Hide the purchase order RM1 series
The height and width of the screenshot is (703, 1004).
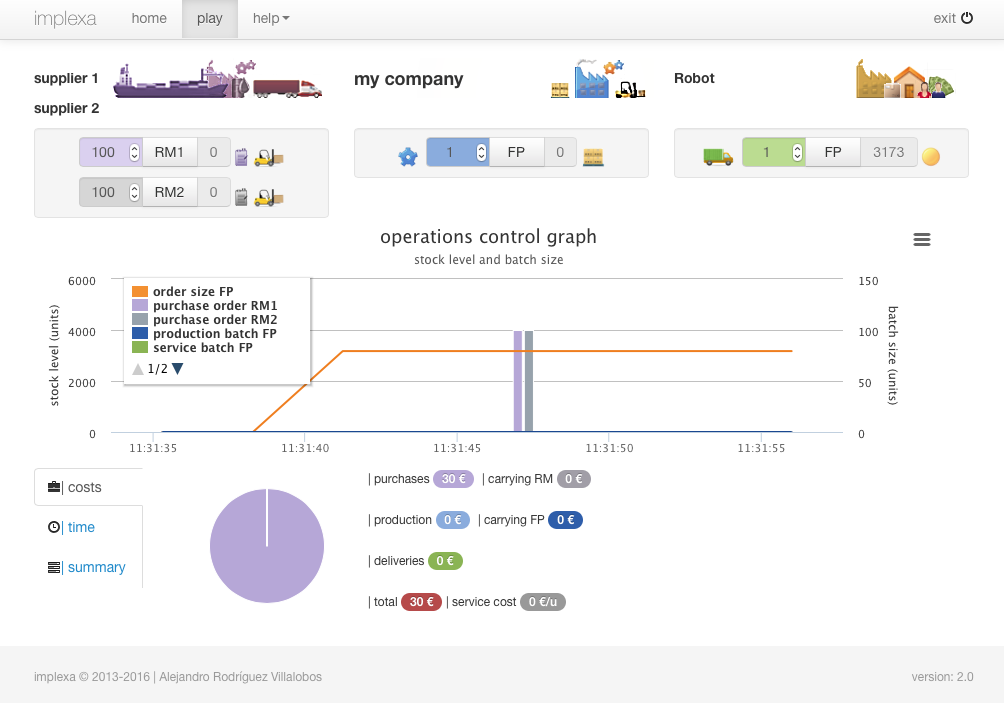tap(214, 306)
